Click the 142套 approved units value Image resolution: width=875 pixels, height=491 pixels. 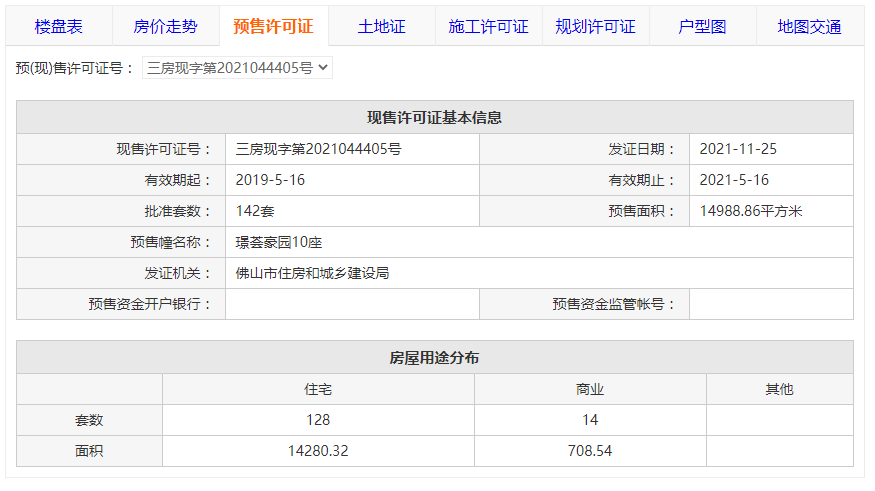pos(255,211)
